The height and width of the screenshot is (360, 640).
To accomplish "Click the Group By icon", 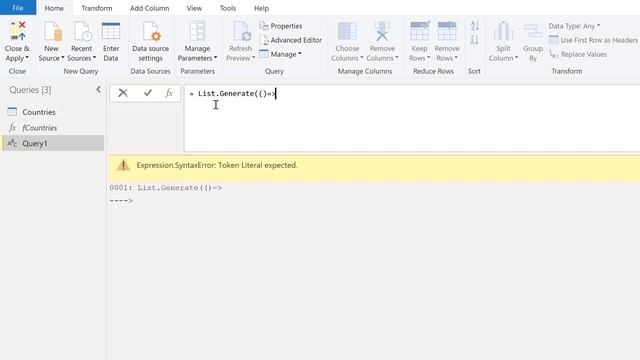I will click(533, 31).
